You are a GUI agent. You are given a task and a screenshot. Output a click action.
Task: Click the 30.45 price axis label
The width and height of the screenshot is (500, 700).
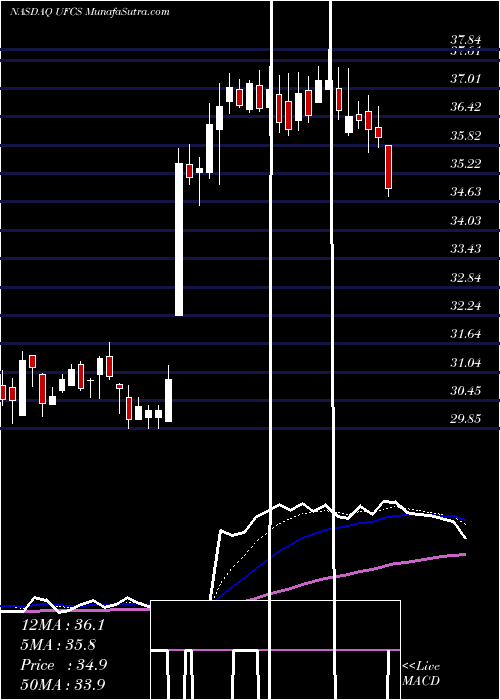click(x=466, y=391)
